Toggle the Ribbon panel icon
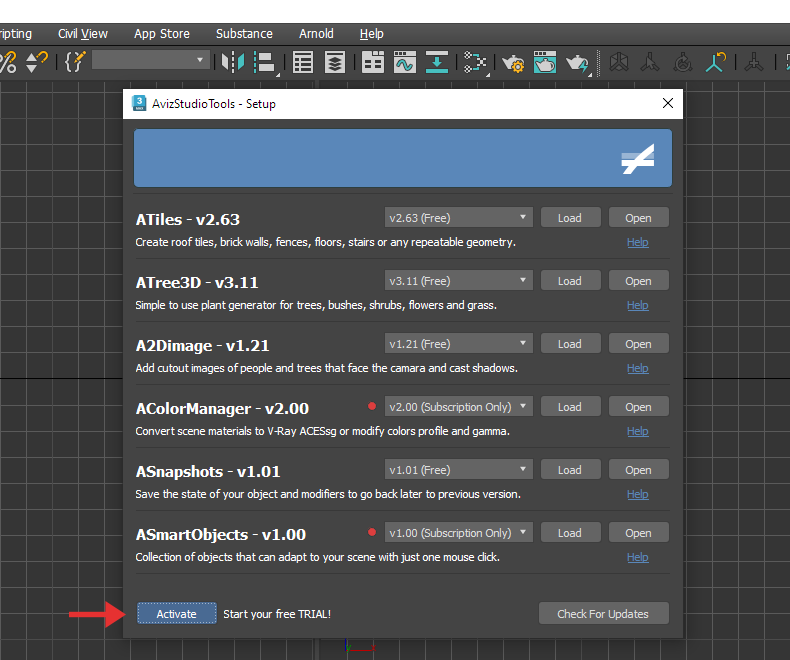790x660 pixels. tap(373, 62)
